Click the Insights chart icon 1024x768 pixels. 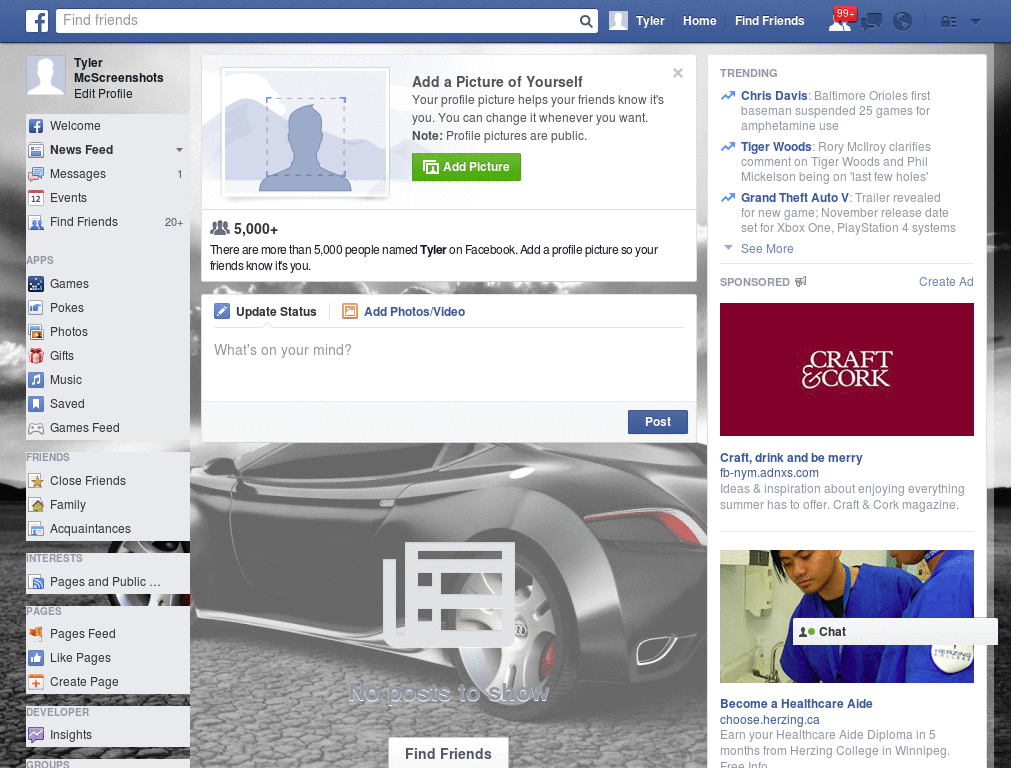pos(36,735)
